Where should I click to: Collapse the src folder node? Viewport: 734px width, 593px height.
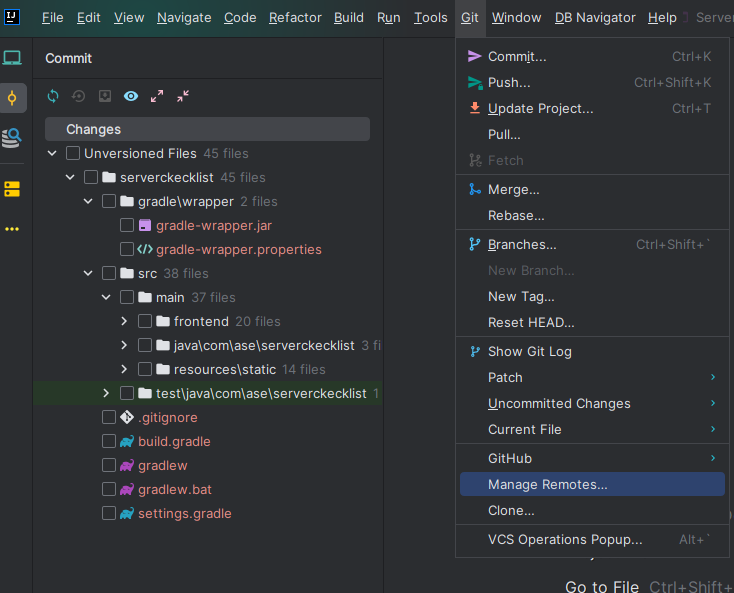[x=88, y=273]
